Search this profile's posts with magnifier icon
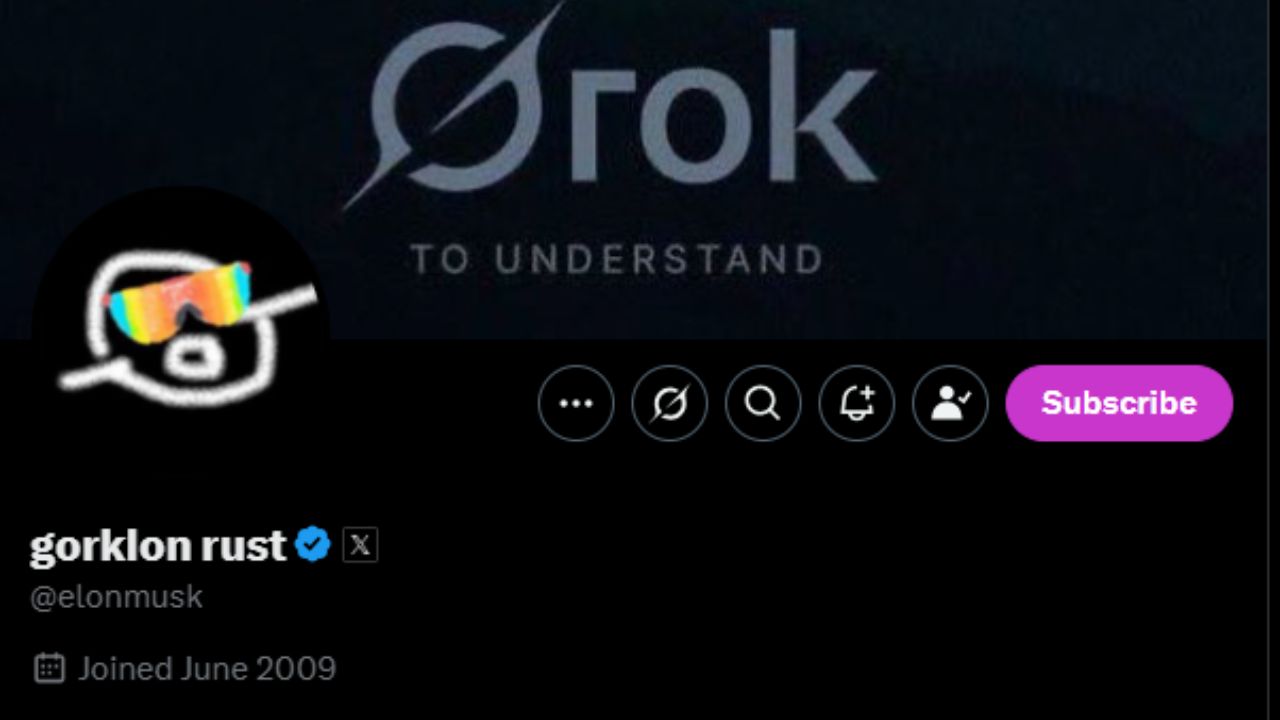 point(763,403)
